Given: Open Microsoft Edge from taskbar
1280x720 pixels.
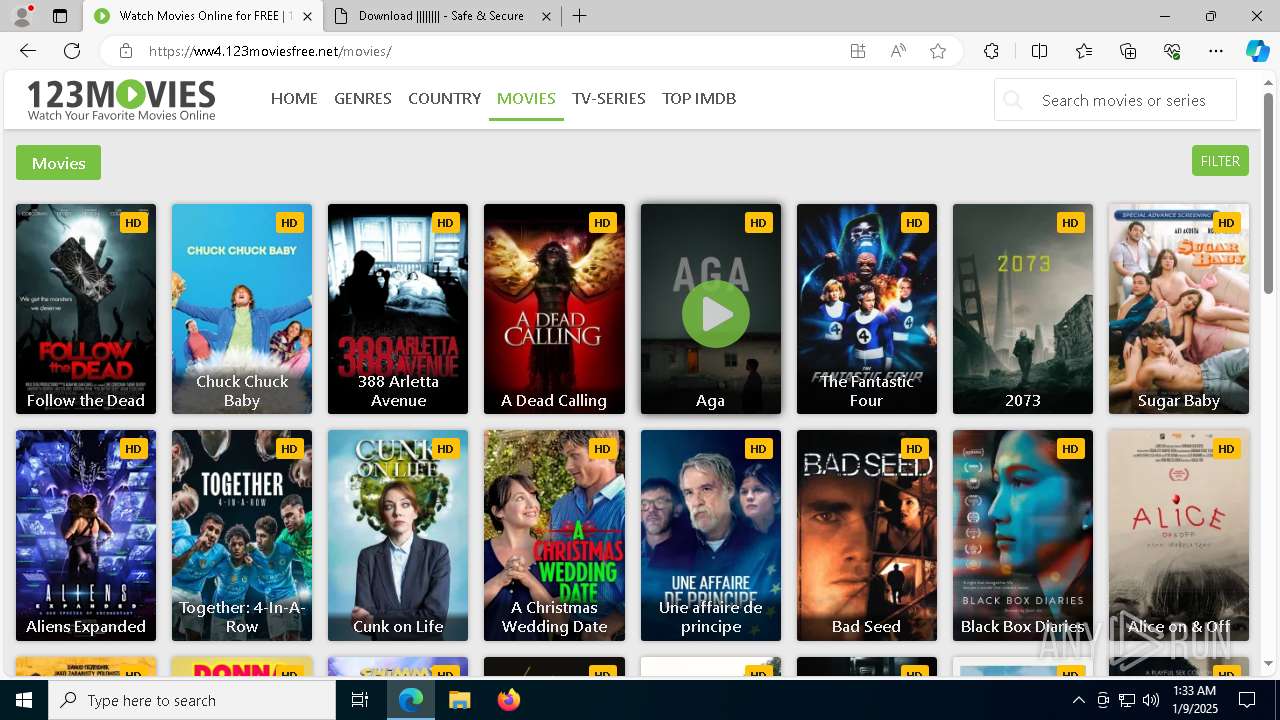Looking at the screenshot, I should coord(411,700).
